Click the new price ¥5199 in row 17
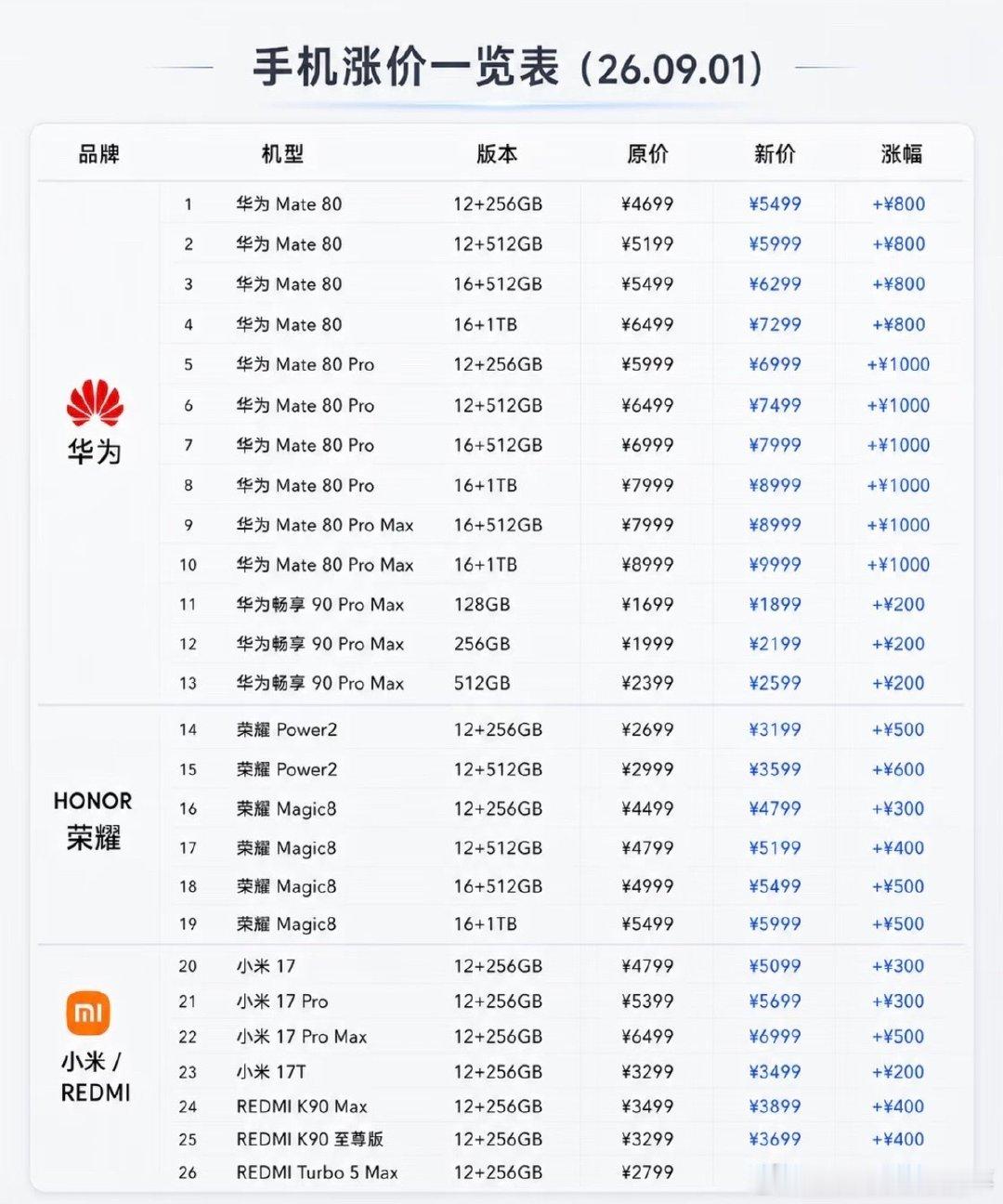 point(775,848)
